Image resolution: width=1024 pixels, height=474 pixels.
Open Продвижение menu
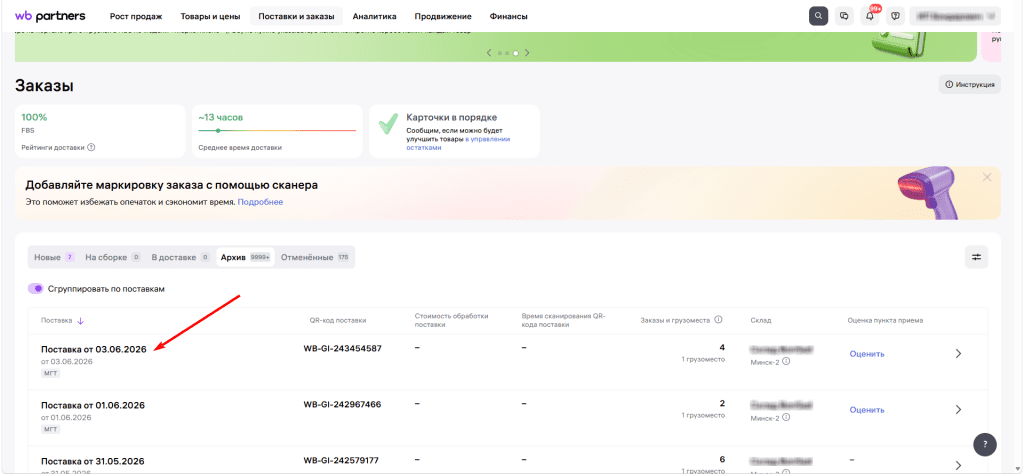coord(442,16)
